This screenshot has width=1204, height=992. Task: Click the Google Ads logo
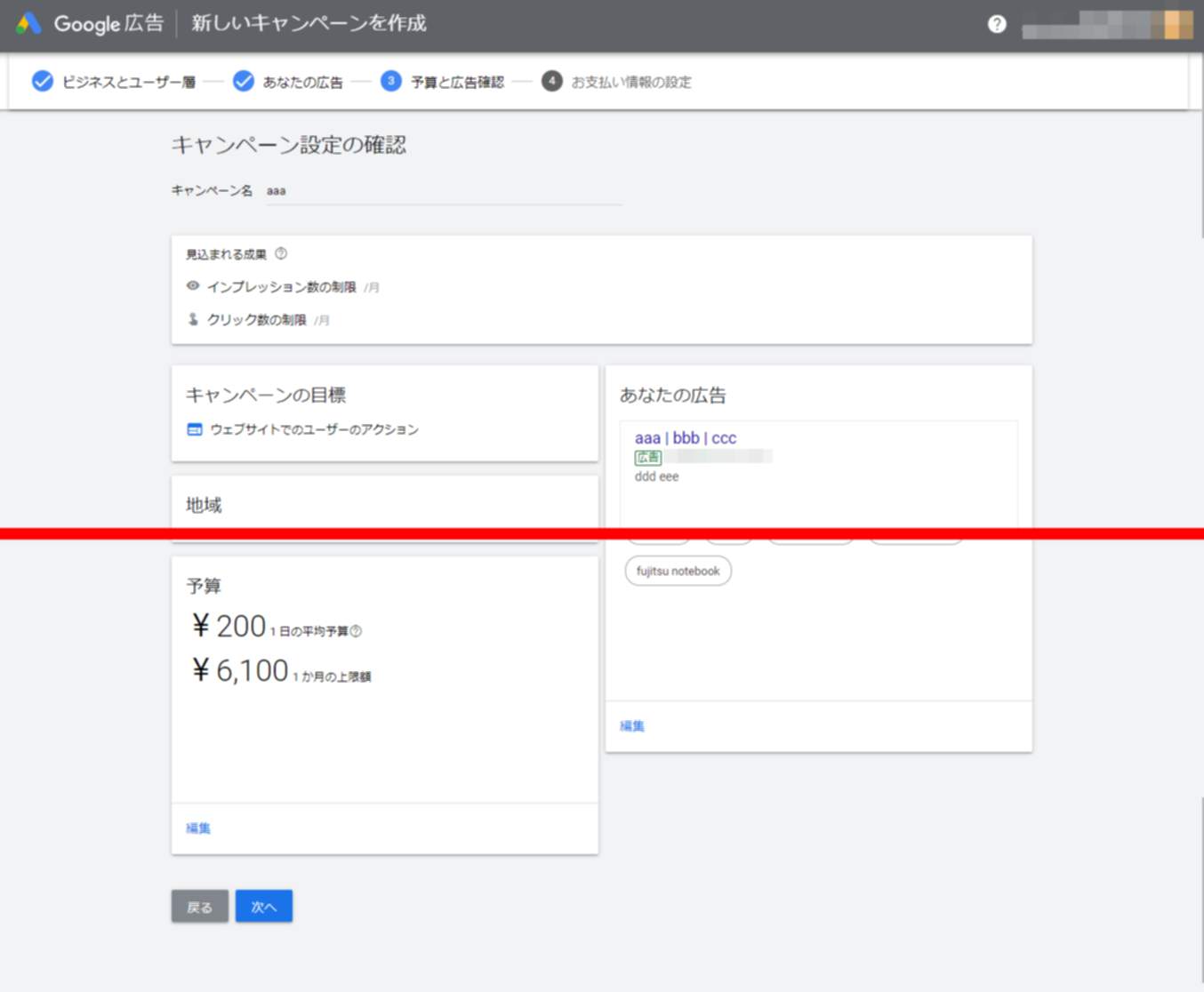[28, 24]
